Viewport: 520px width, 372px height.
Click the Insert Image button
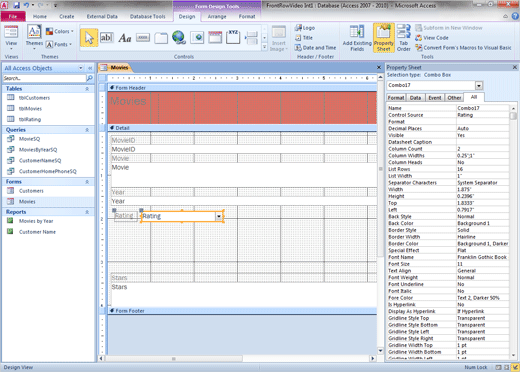(278, 39)
